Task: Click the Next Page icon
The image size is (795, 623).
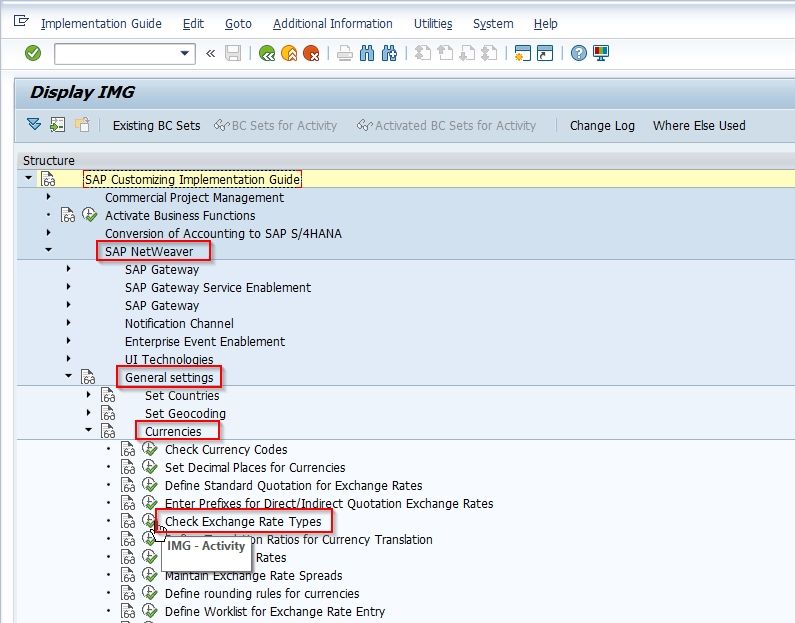Action: pyautogui.click(x=467, y=53)
